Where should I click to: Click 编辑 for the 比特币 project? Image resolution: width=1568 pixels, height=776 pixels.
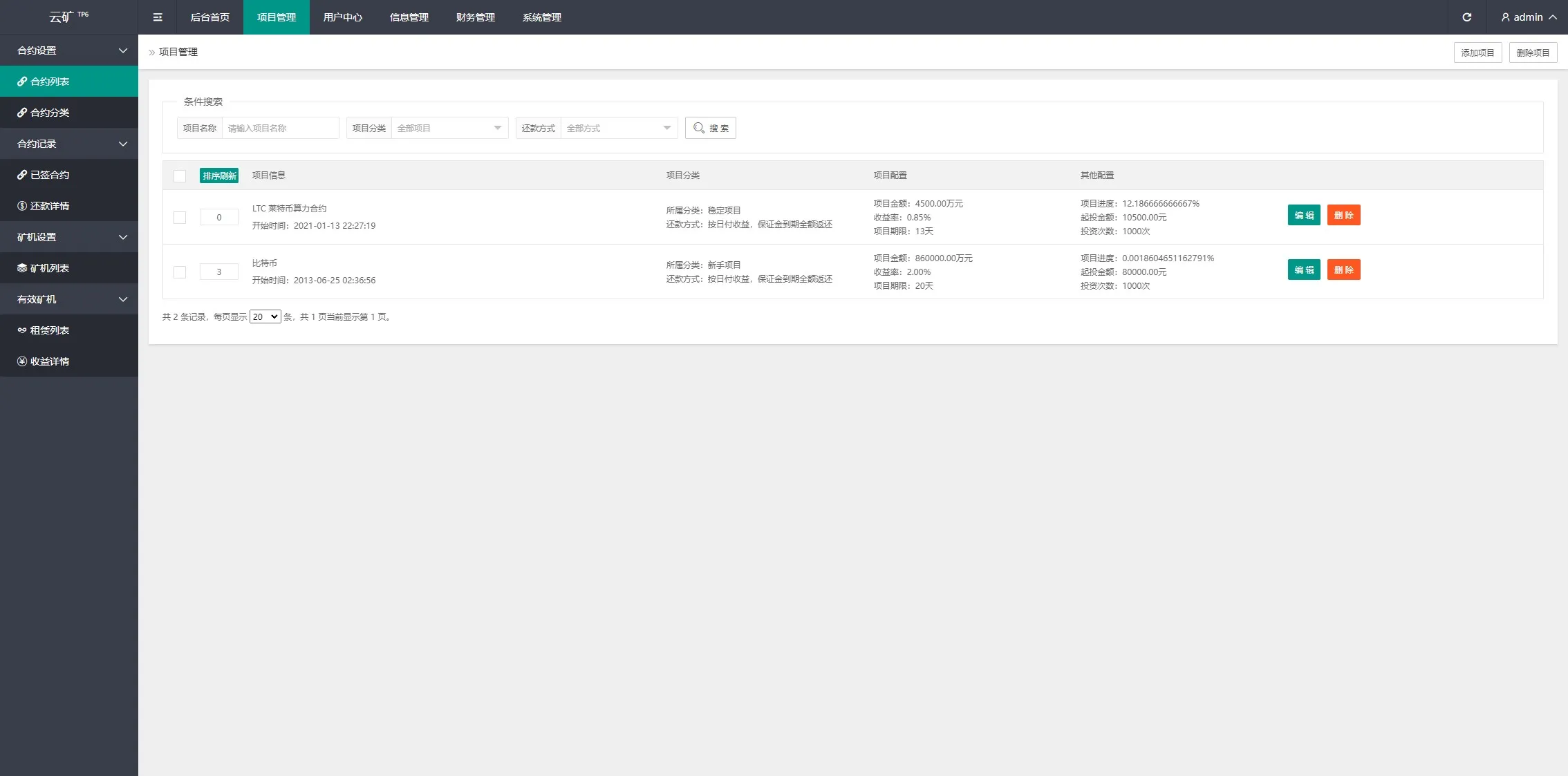point(1304,269)
